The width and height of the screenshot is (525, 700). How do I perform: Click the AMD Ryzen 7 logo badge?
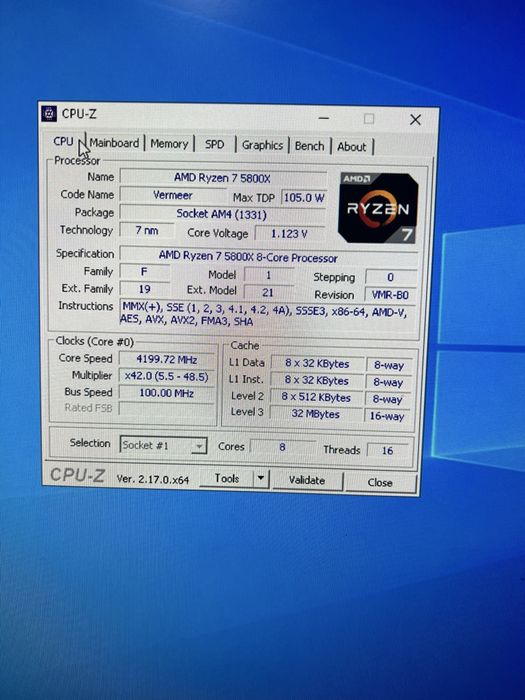(x=378, y=208)
